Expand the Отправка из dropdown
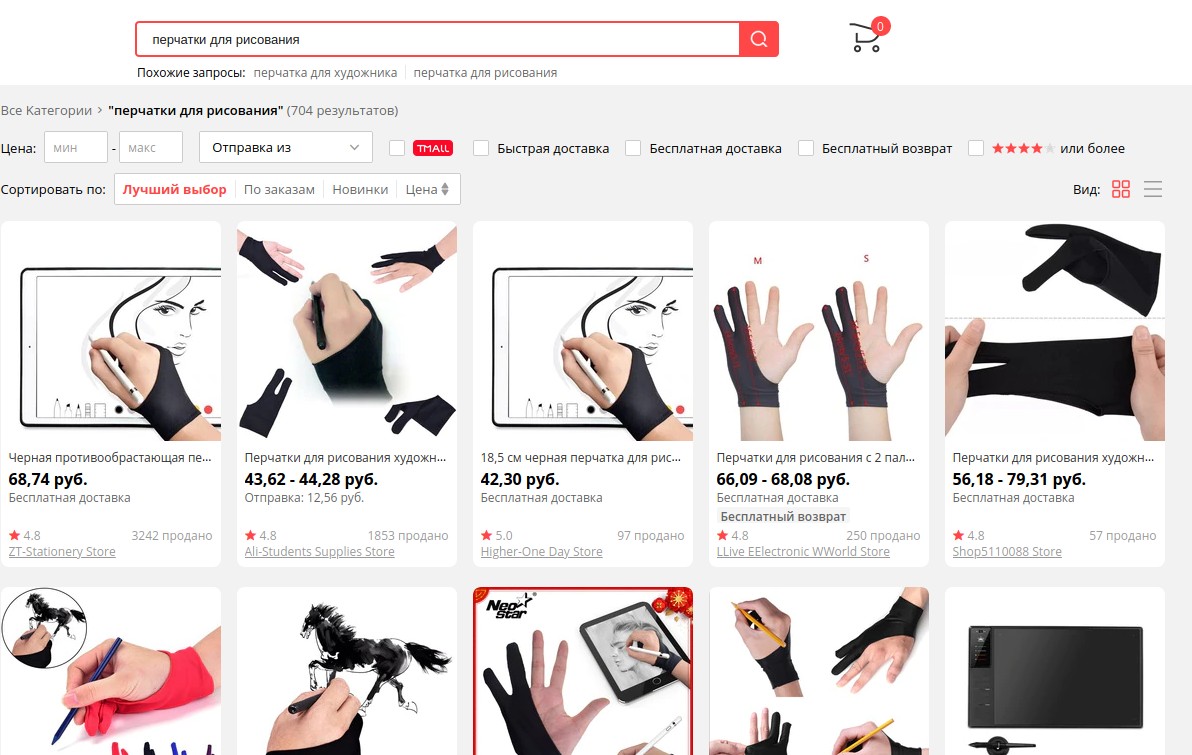Screen dimensions: 1192x755 [x=286, y=148]
